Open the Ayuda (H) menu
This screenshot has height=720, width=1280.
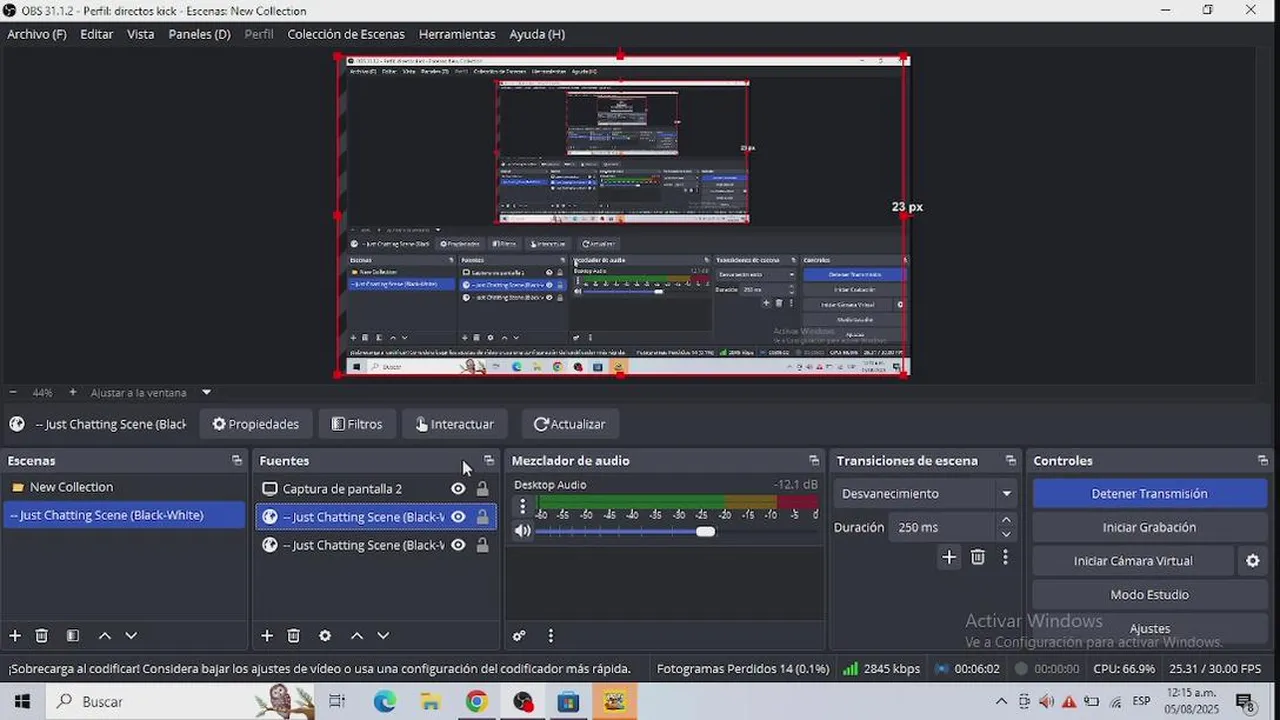[x=537, y=34]
